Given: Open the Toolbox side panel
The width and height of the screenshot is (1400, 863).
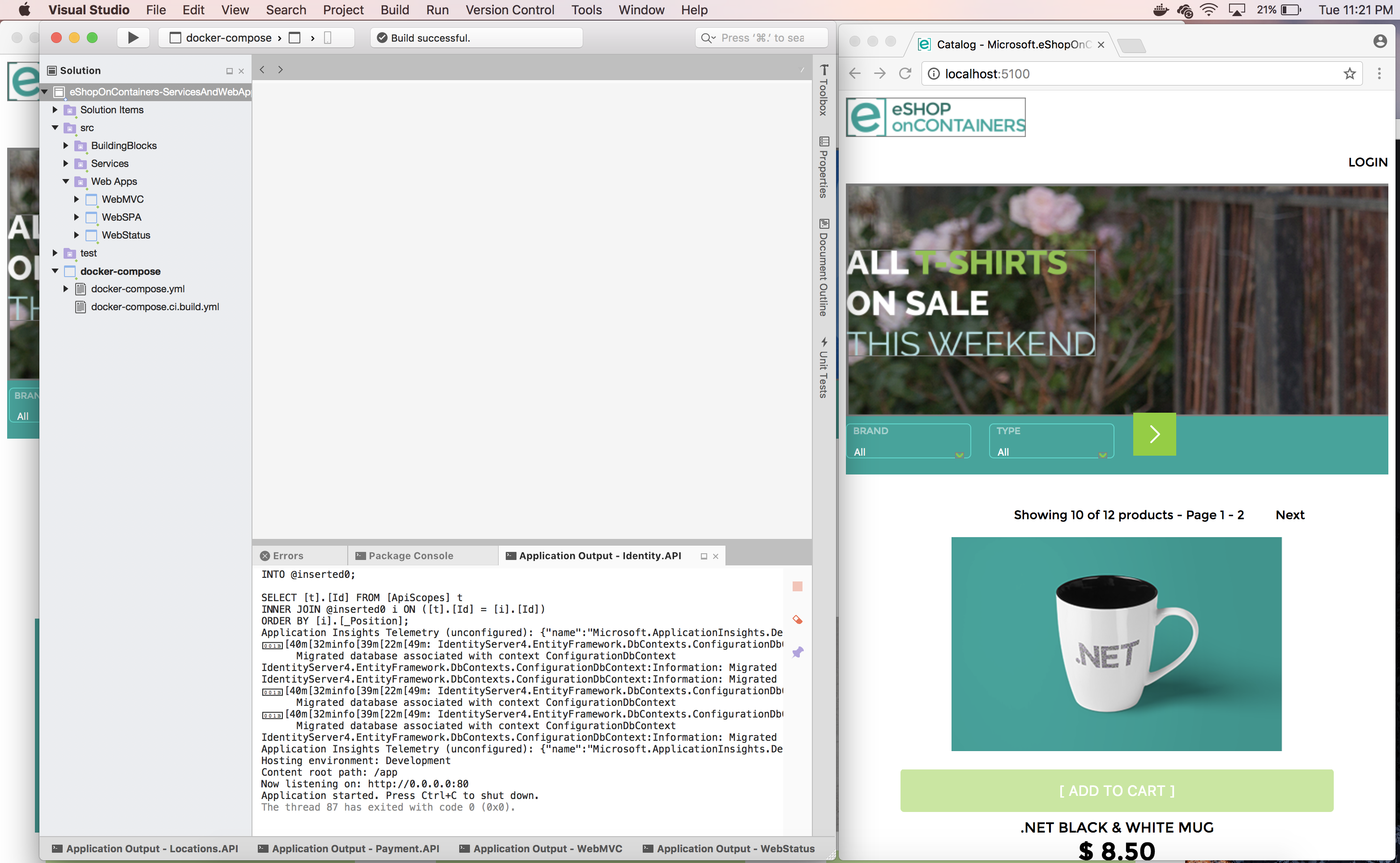Looking at the screenshot, I should (824, 90).
